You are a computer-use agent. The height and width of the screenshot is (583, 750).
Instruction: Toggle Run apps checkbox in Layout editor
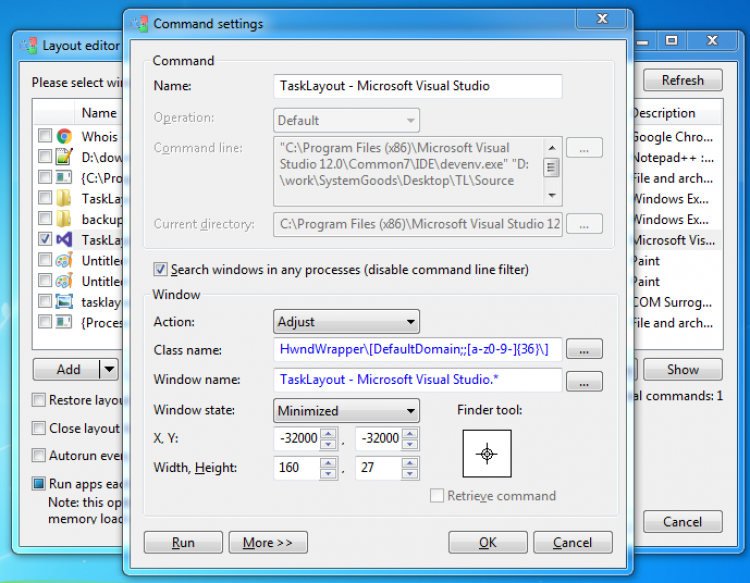(39, 484)
